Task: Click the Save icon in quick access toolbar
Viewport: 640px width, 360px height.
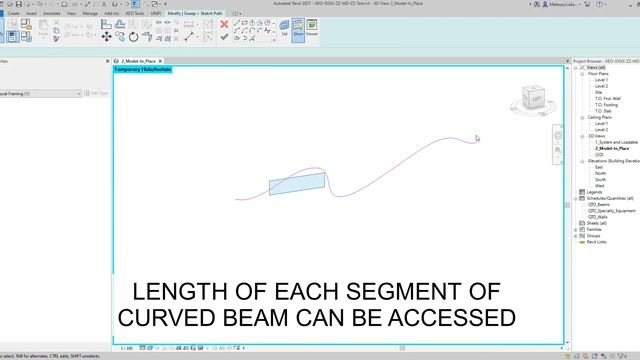Action: tap(19, 4)
